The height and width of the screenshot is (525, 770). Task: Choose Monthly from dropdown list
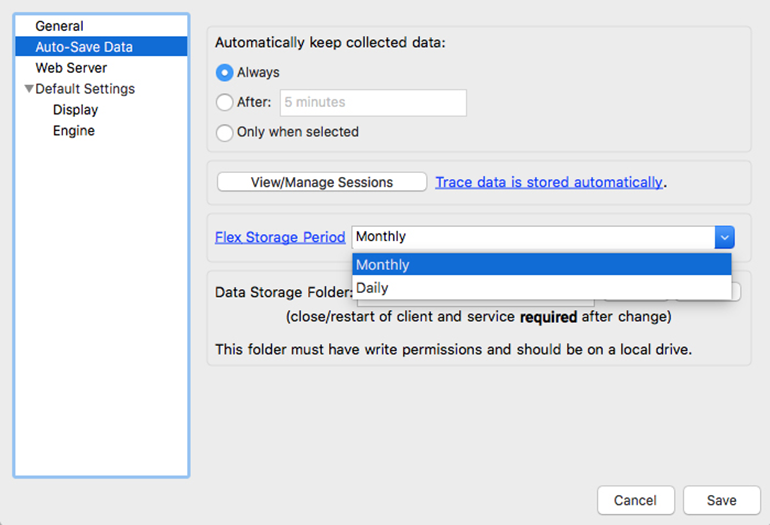coord(542,265)
